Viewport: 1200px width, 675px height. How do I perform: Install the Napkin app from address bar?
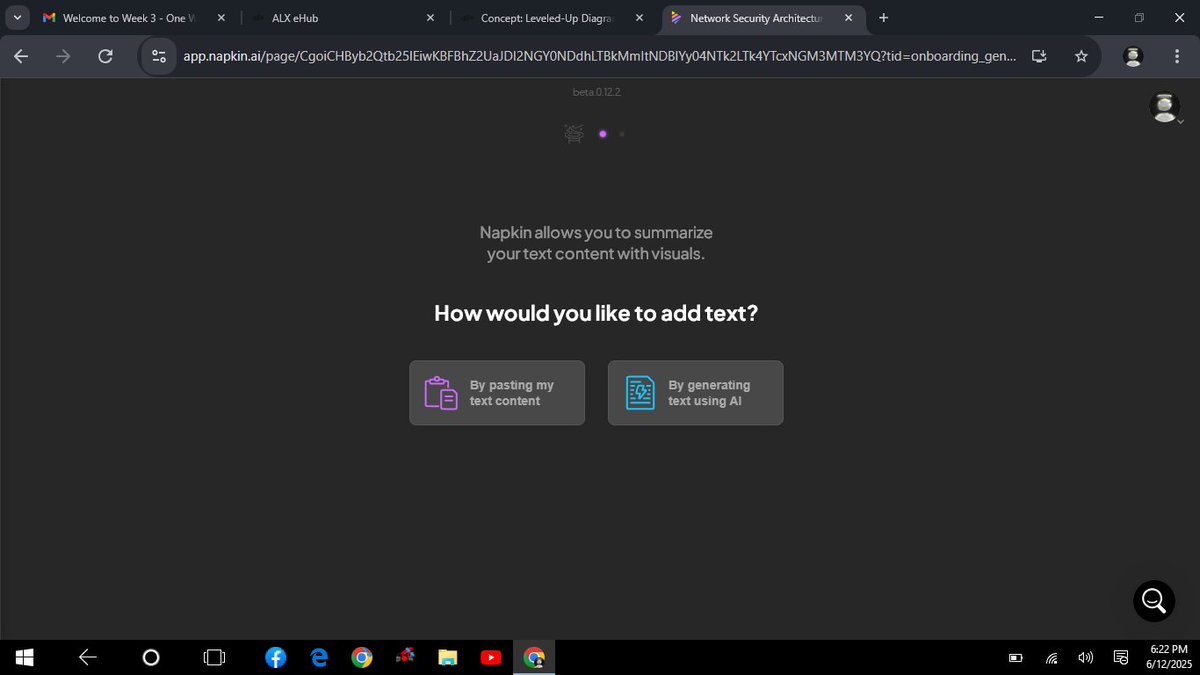point(1040,57)
